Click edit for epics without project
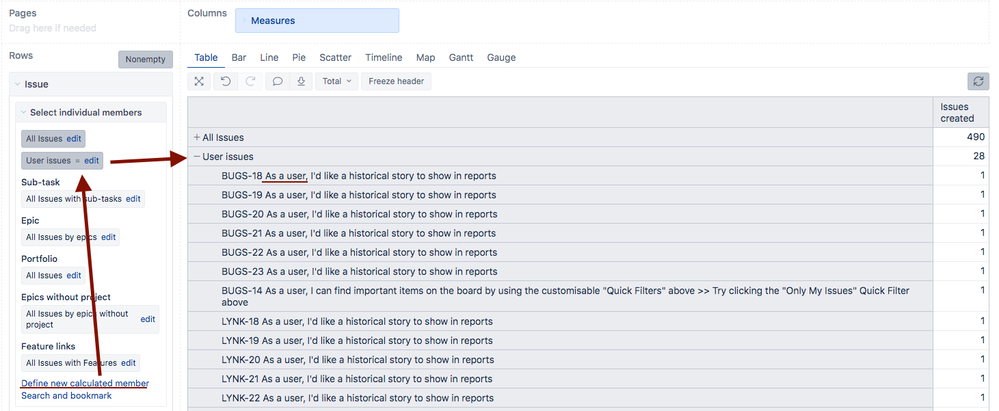Viewport: 999px width, 411px height. 148,319
